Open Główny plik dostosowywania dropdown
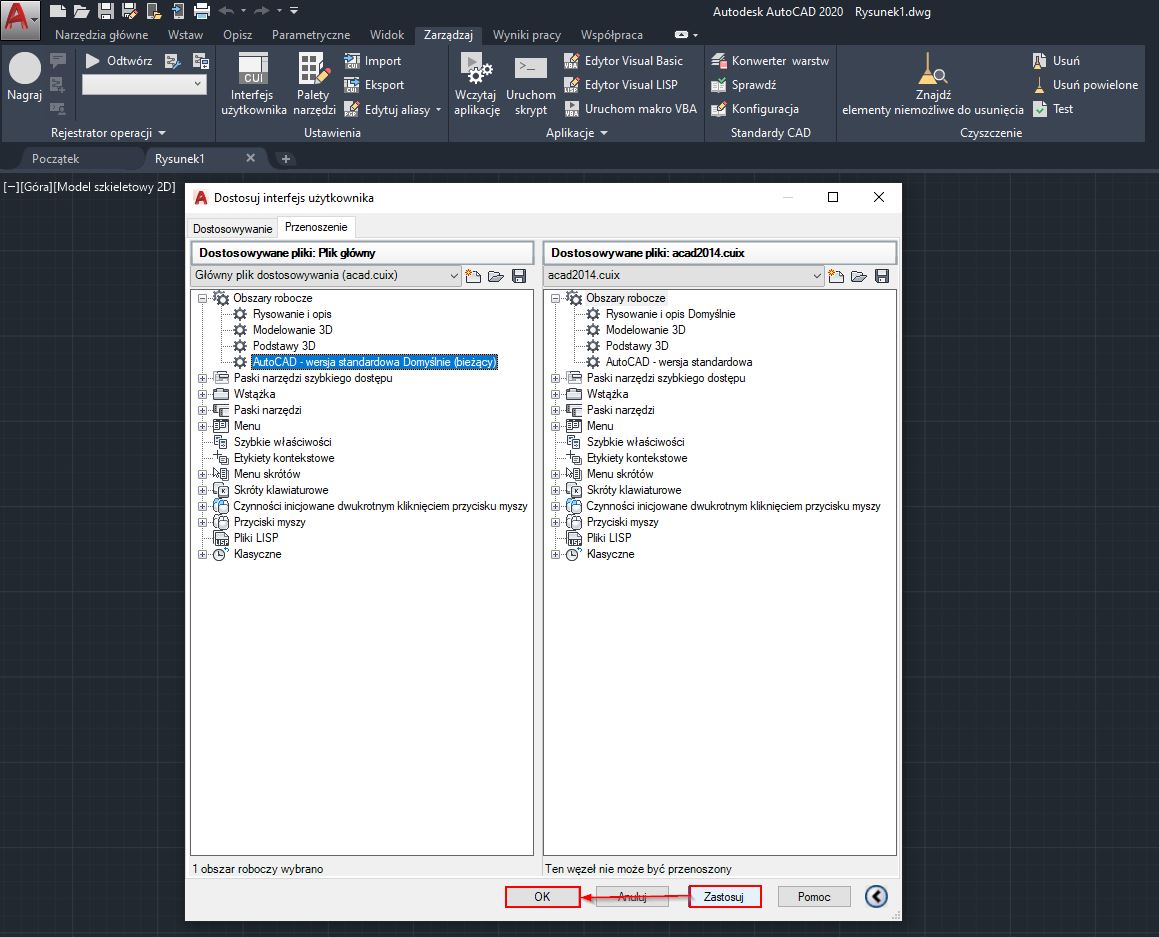The height and width of the screenshot is (937, 1159). tap(326, 275)
